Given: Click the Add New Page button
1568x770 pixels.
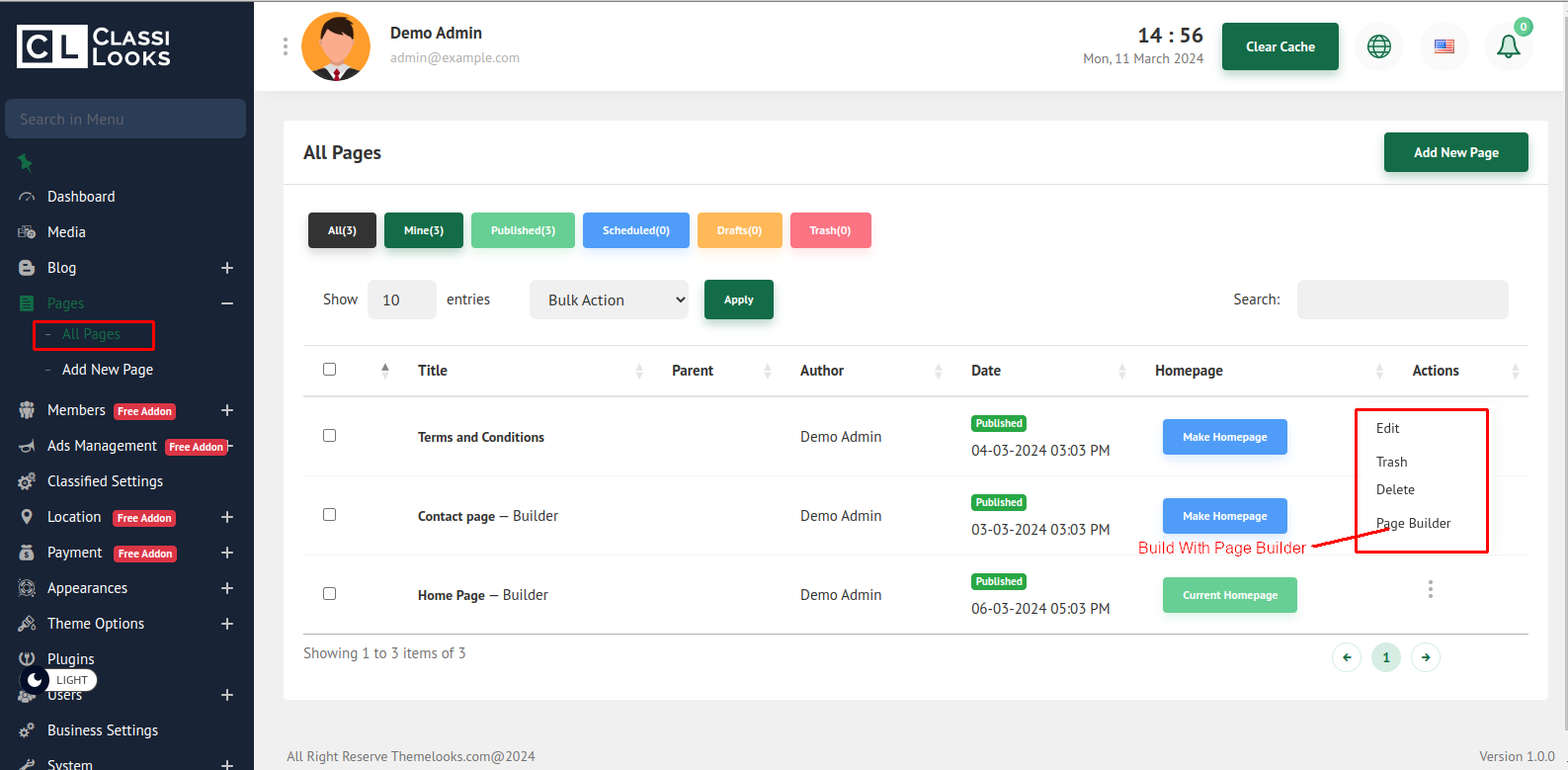Looking at the screenshot, I should point(1455,152).
